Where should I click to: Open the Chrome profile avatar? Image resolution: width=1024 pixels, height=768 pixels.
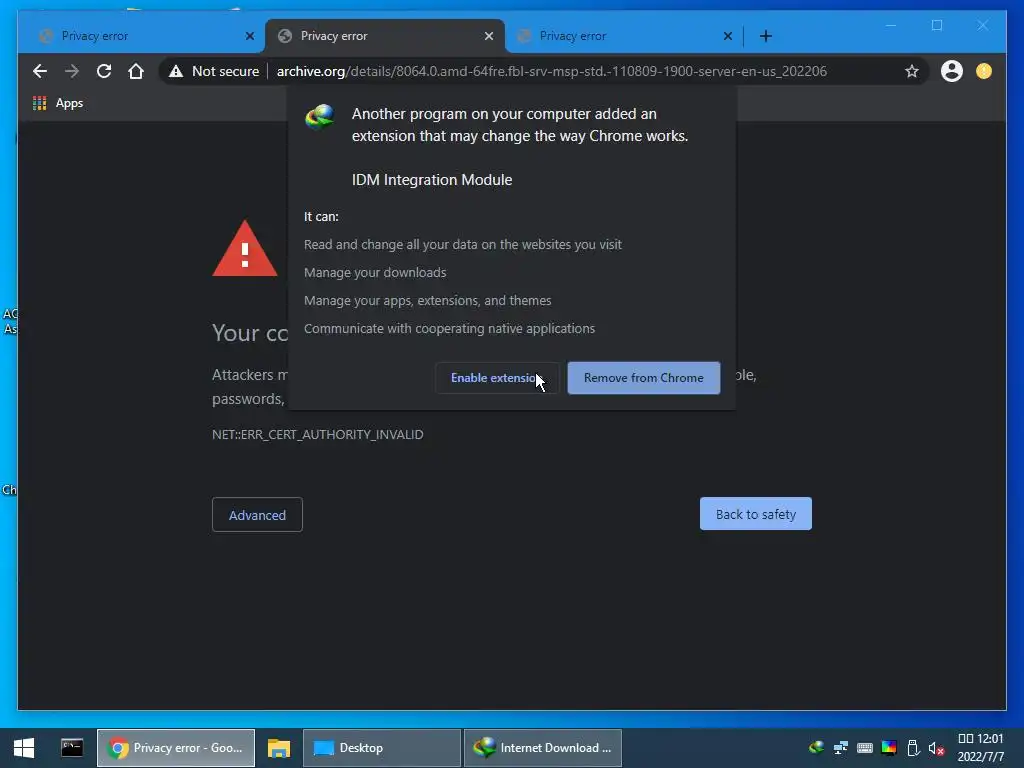pos(952,71)
